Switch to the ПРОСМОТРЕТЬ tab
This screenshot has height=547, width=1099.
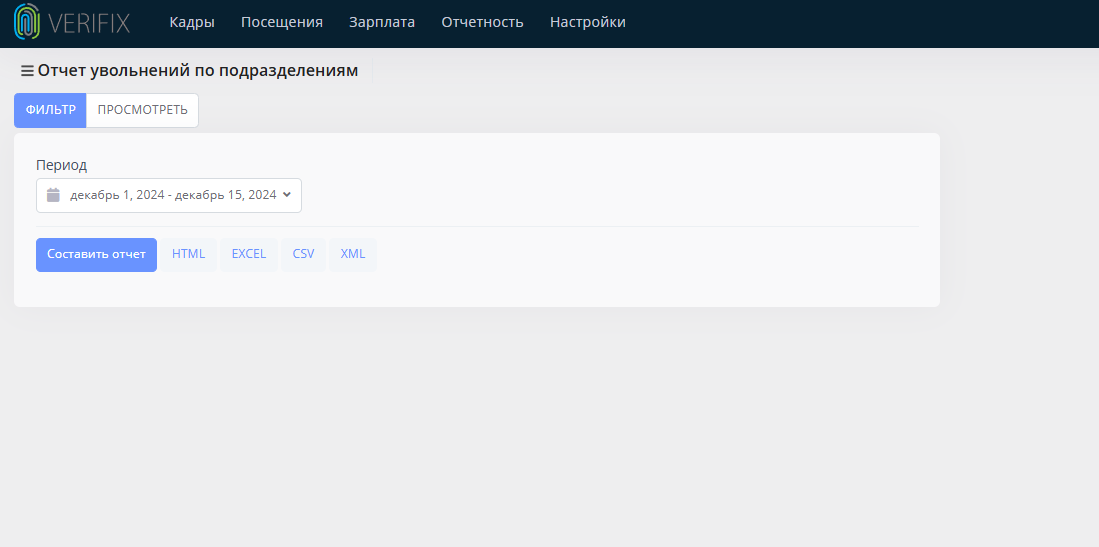click(142, 110)
